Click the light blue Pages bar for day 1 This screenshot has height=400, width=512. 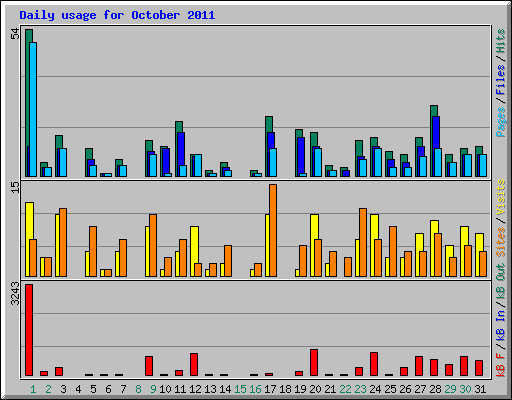tap(33, 109)
